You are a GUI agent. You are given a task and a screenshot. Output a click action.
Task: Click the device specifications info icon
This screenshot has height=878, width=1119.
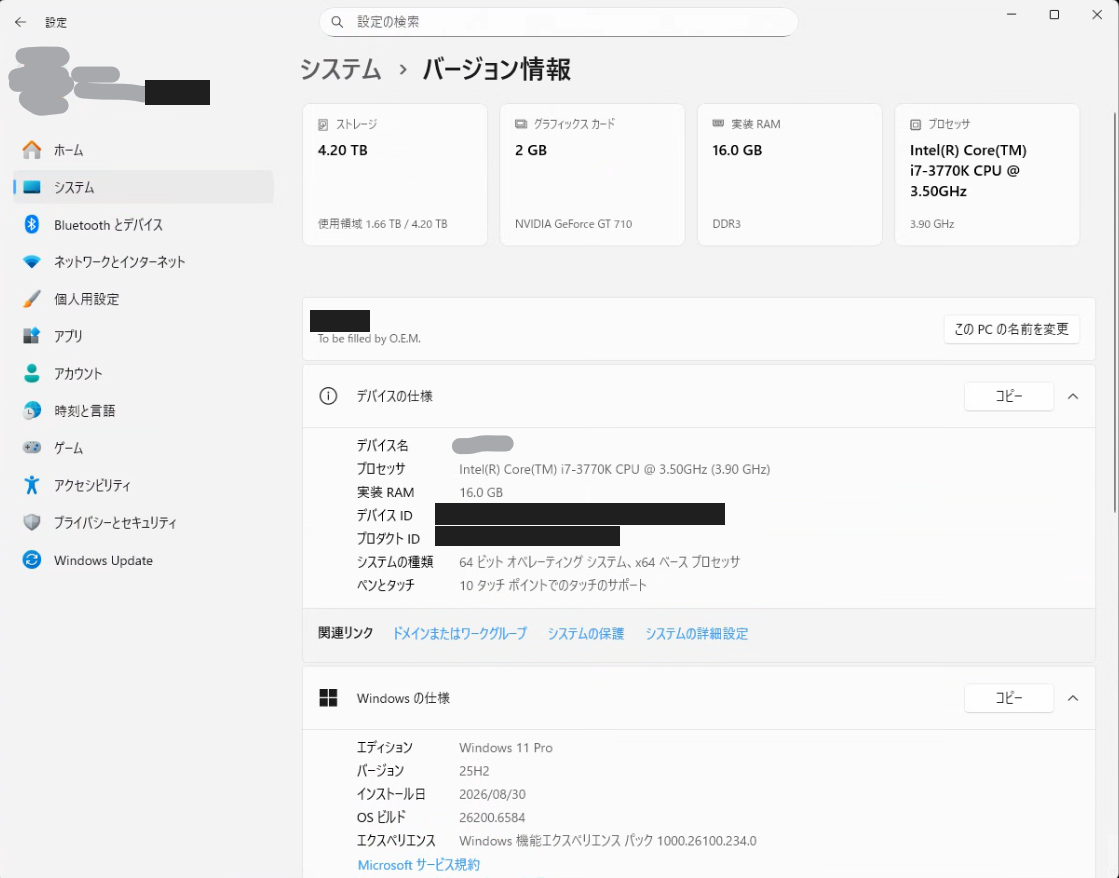328,396
